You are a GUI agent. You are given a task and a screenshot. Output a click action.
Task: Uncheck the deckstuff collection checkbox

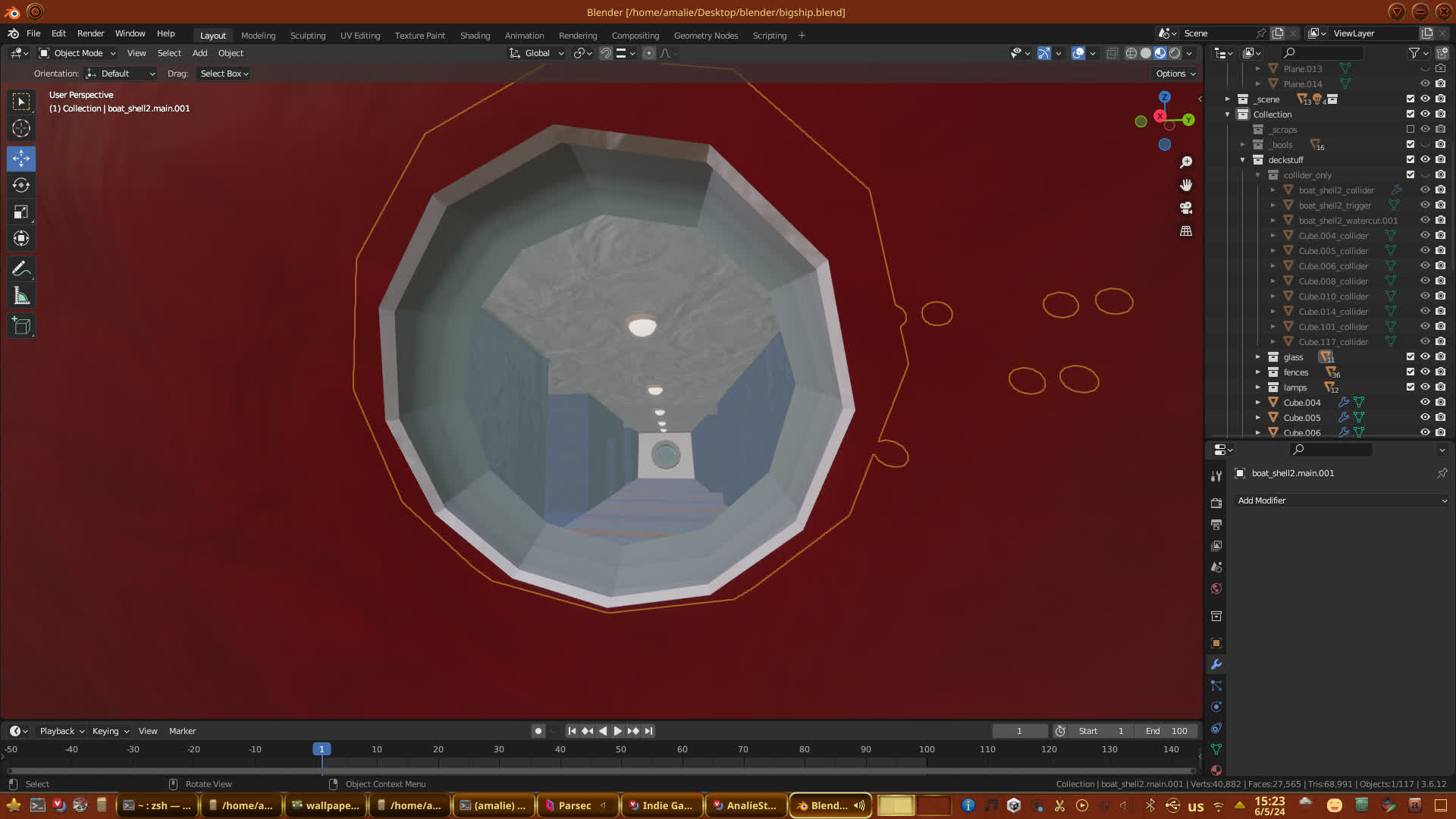(1410, 159)
